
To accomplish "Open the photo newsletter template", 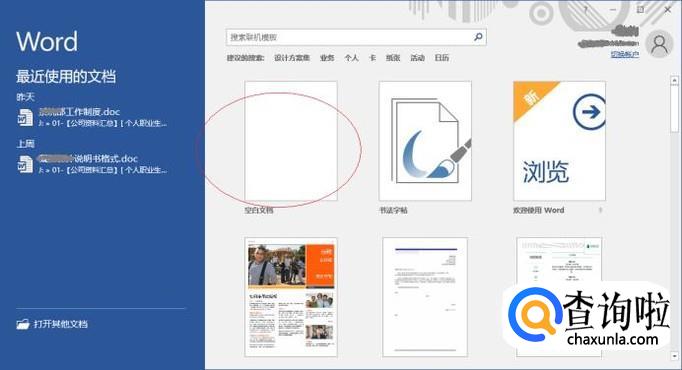I will tap(291, 297).
